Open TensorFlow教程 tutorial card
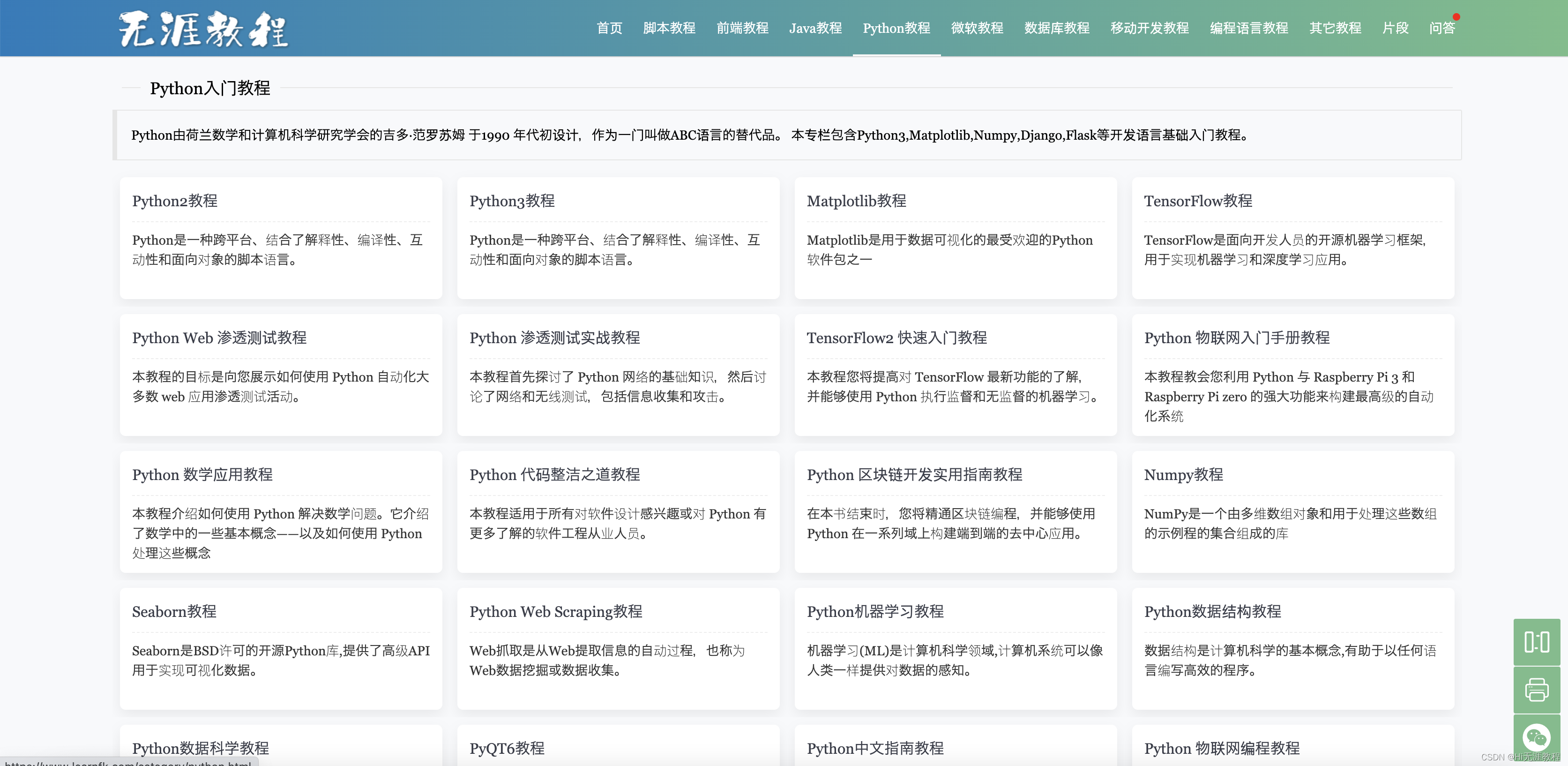The width and height of the screenshot is (1568, 766). 1197,201
